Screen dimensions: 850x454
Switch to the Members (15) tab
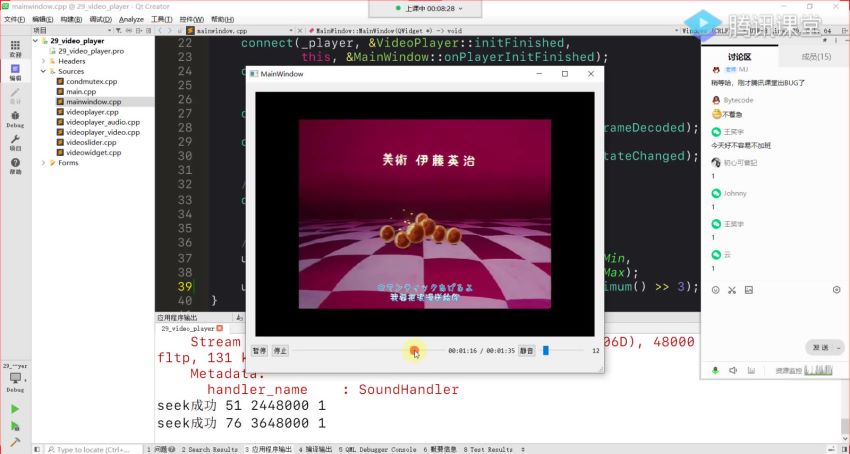click(x=816, y=57)
